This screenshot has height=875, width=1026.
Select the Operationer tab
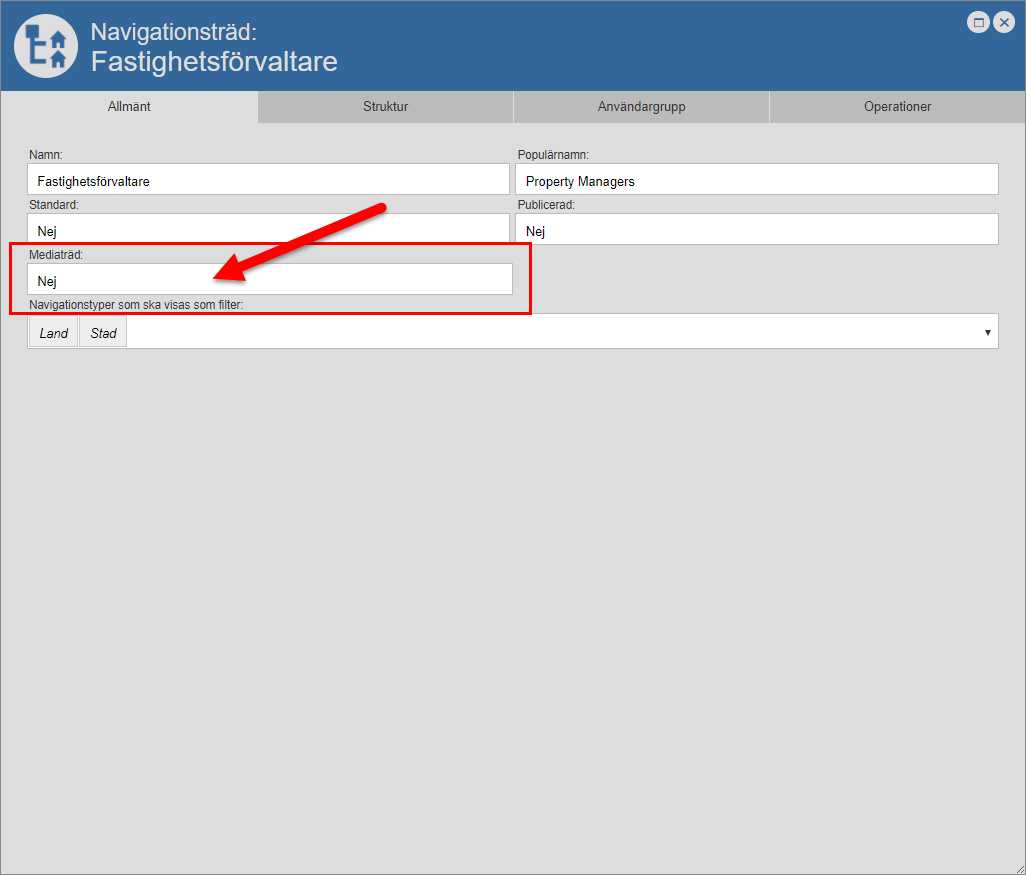pyautogui.click(x=897, y=107)
